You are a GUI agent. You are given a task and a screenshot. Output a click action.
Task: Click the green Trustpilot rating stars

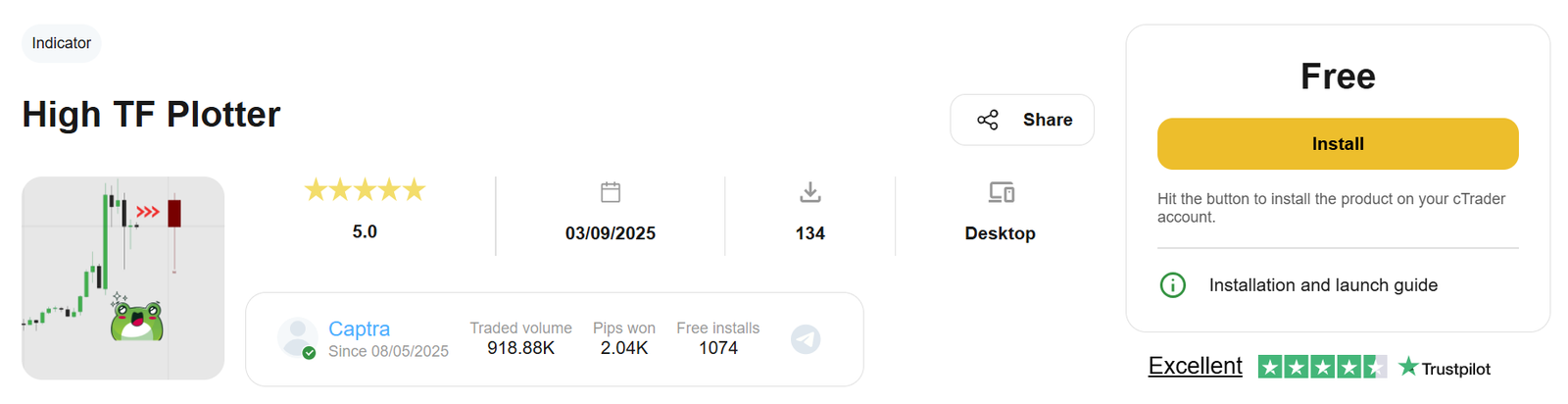tap(1321, 368)
